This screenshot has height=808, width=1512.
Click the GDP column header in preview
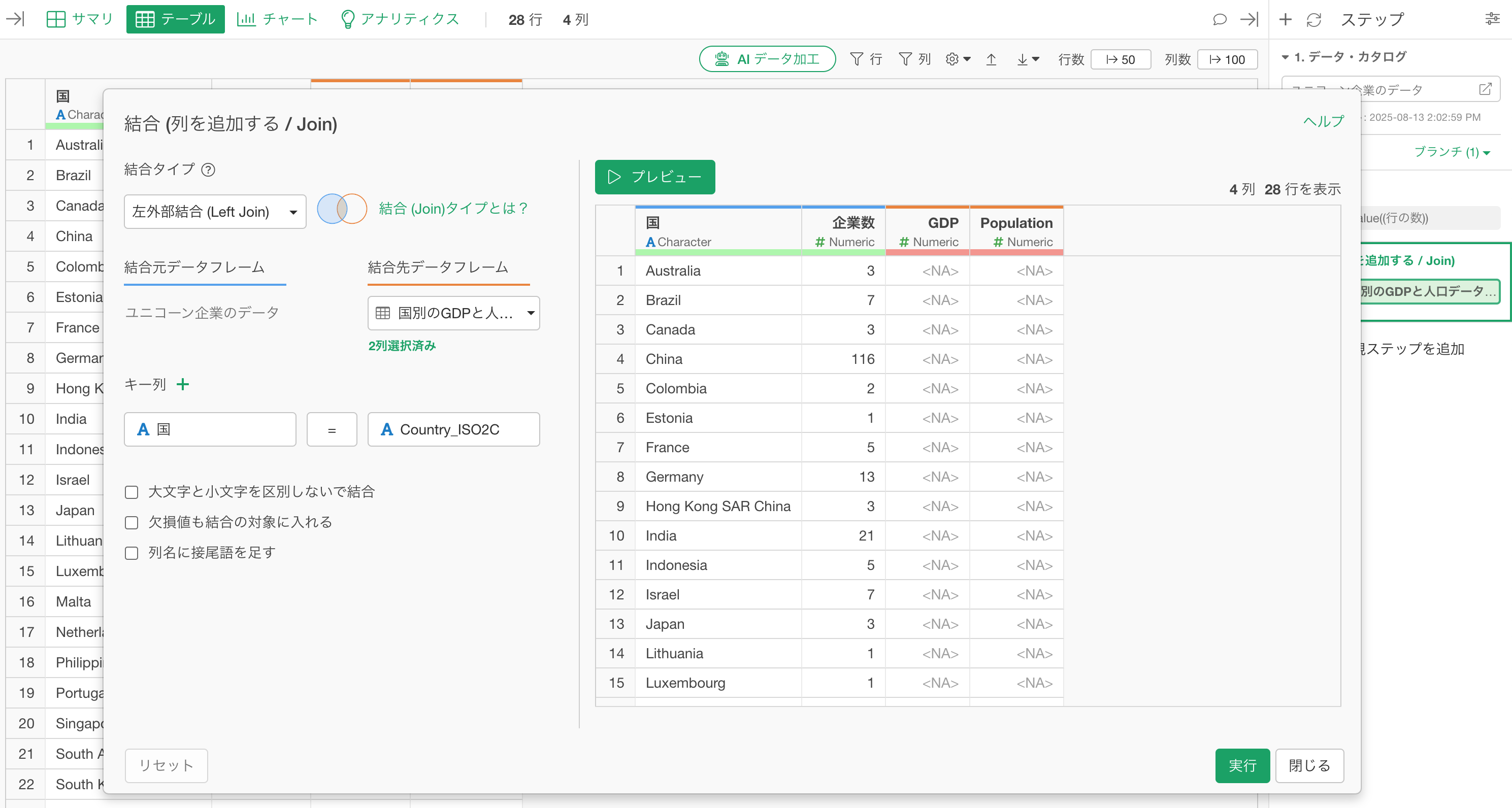point(928,231)
